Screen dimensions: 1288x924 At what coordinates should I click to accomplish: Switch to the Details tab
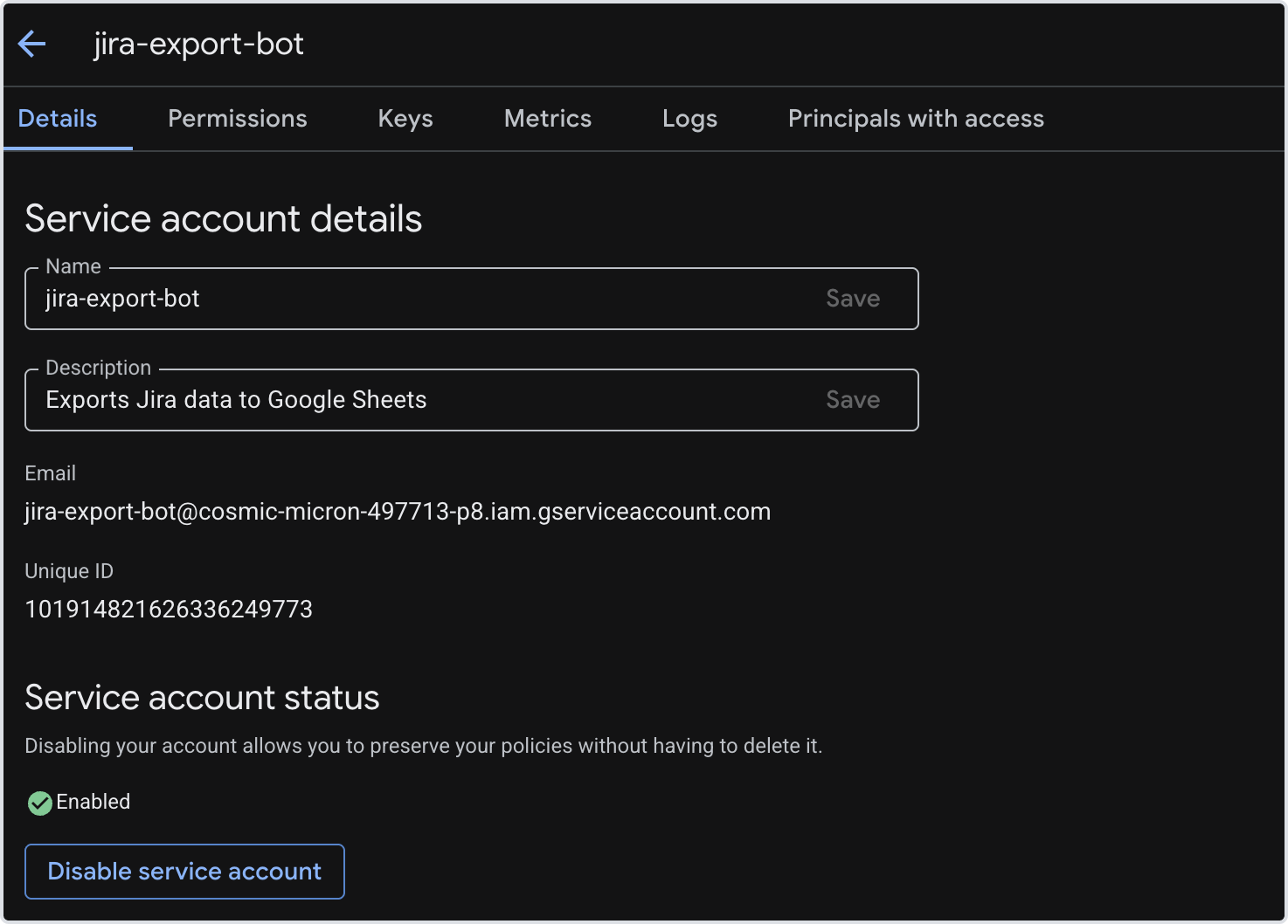coord(58,119)
